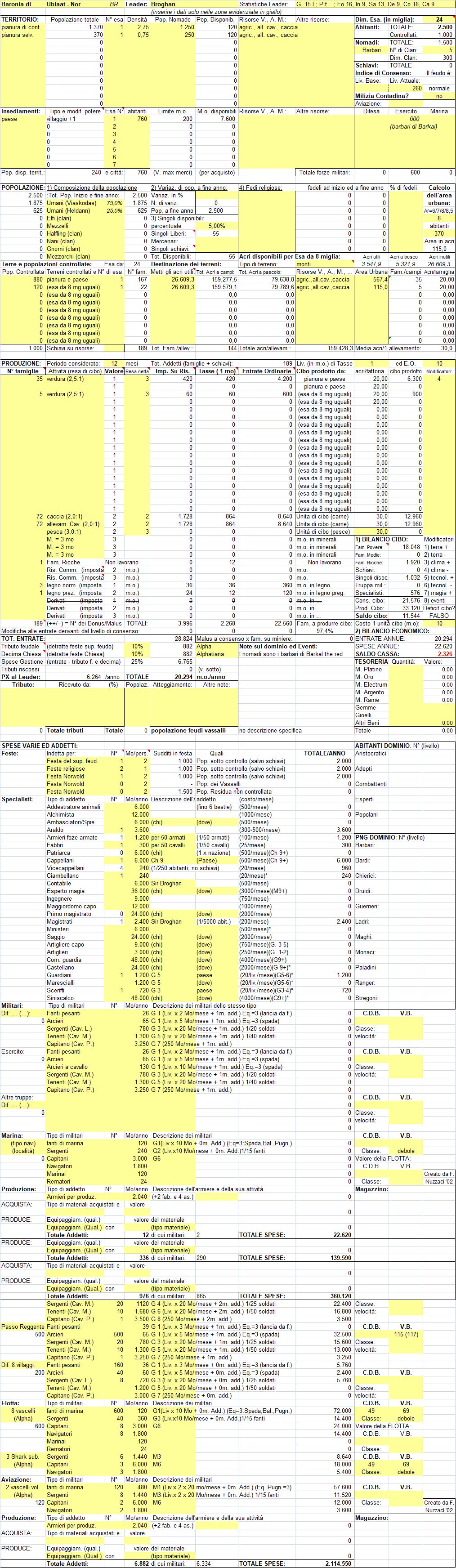This screenshot has width=456, height=1568.
Task: Click the 'Mezzelfi' population cell
Action: 58,226
